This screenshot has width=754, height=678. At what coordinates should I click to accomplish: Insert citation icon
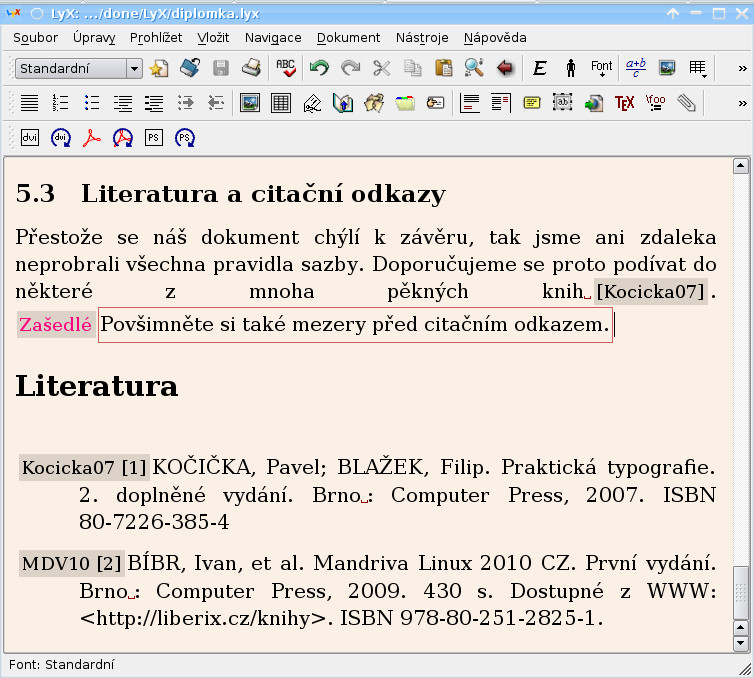374,103
